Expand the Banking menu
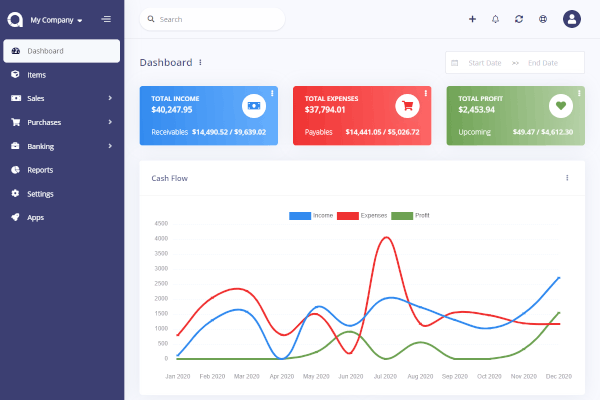Viewport: 600px width, 400px height. click(61, 146)
